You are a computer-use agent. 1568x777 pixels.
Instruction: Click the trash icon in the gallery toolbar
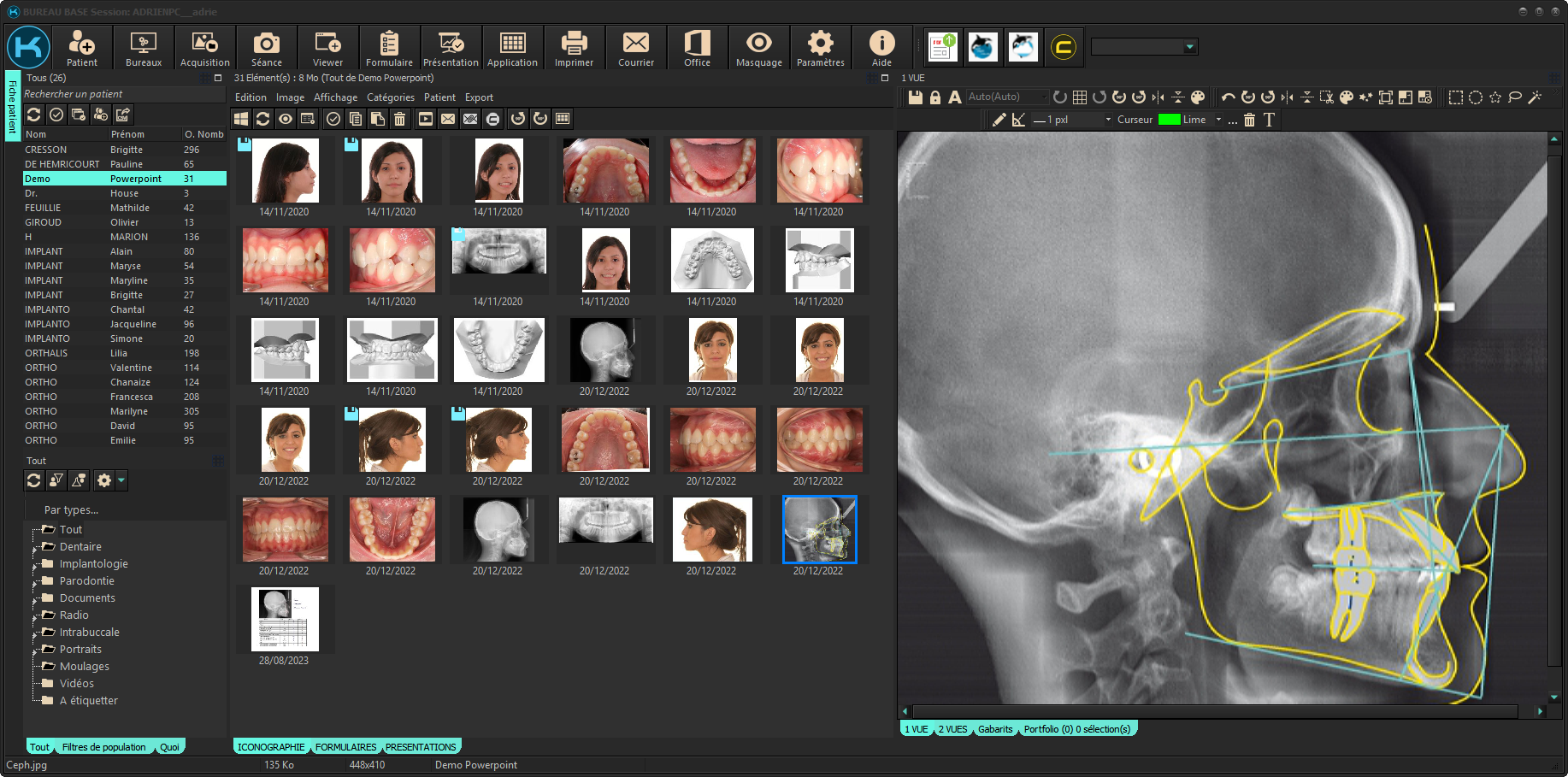coord(399,119)
